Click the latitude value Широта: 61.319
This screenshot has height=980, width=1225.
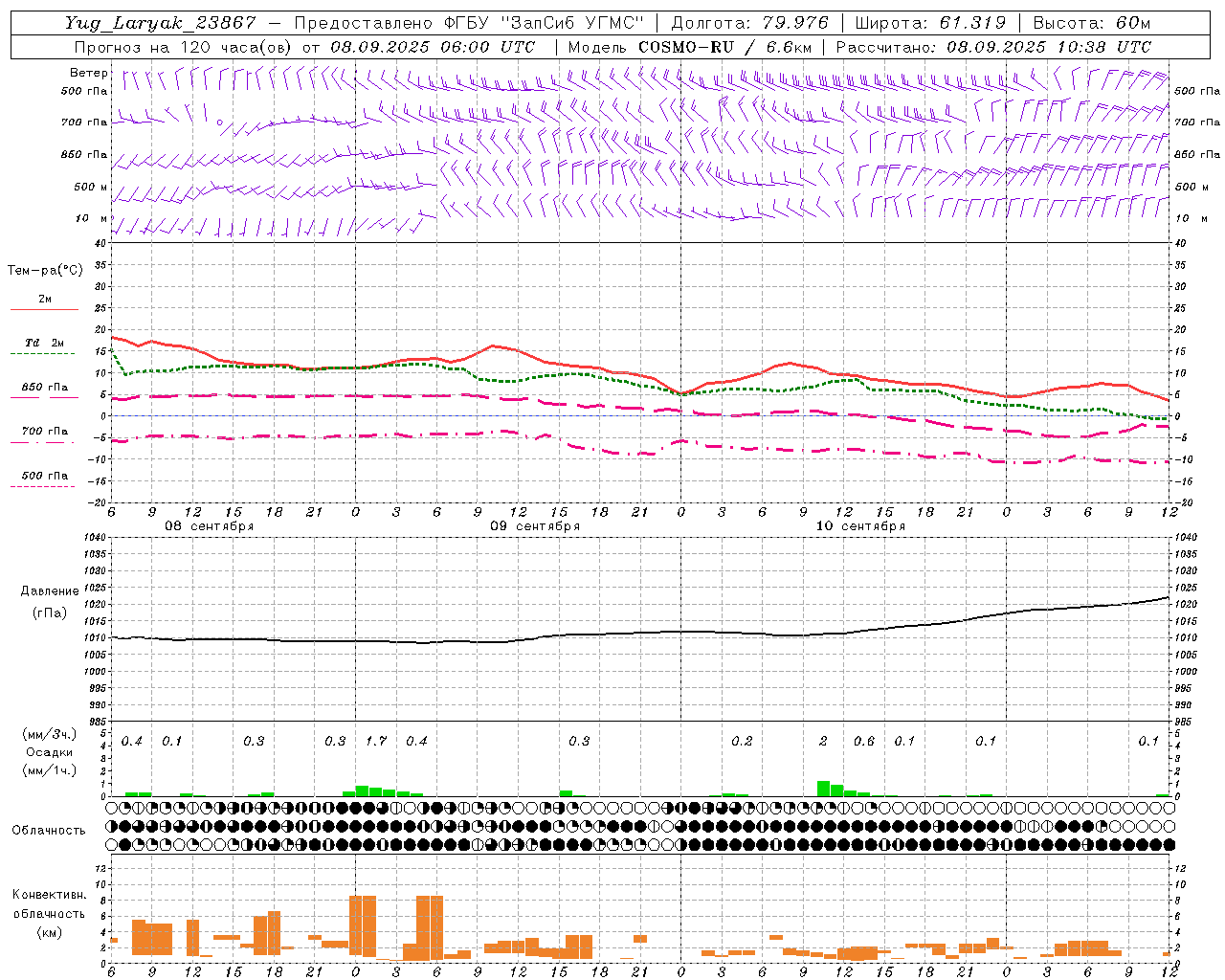(930, 23)
